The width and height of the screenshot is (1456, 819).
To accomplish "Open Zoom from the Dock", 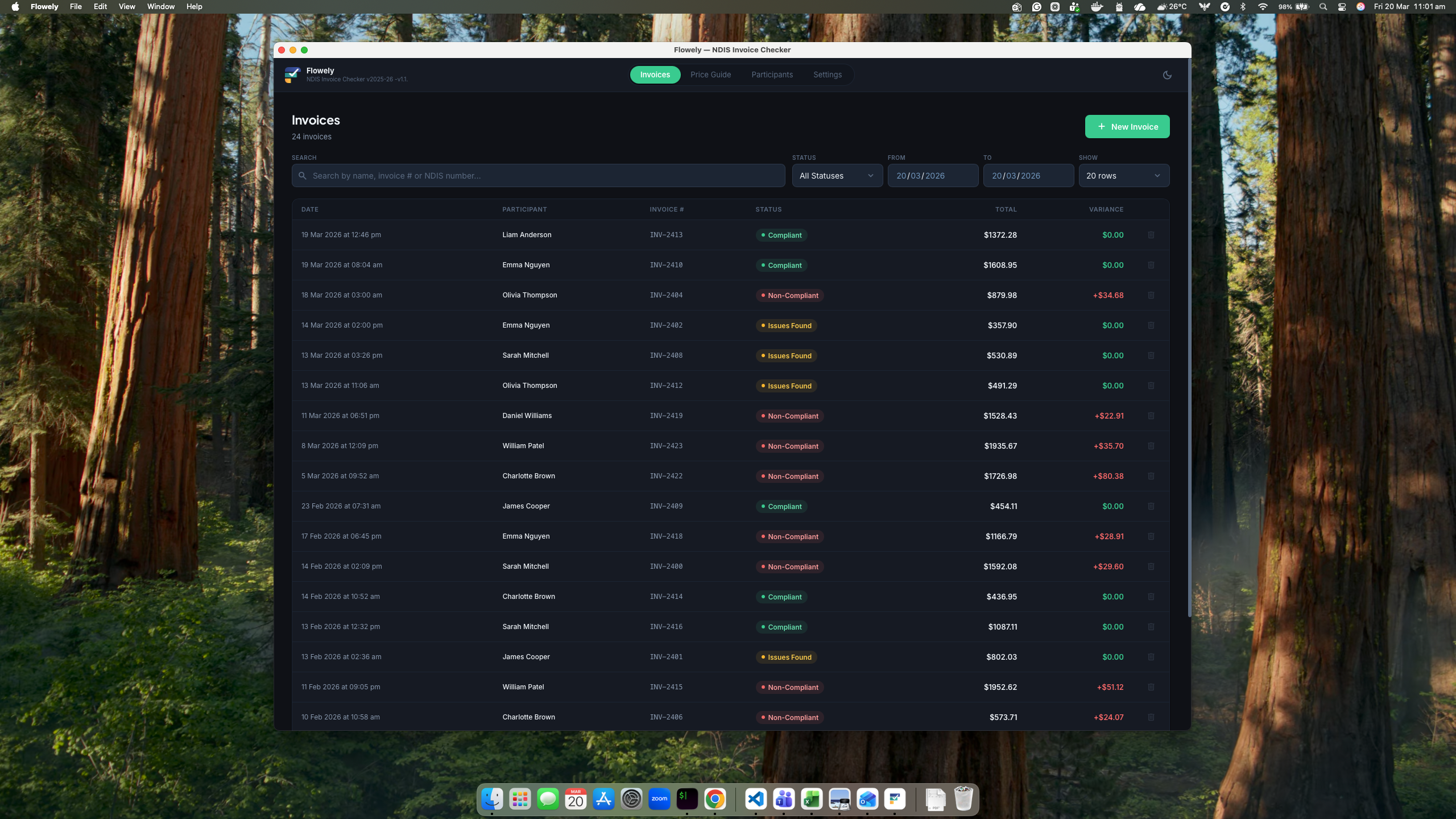I will pos(659,799).
